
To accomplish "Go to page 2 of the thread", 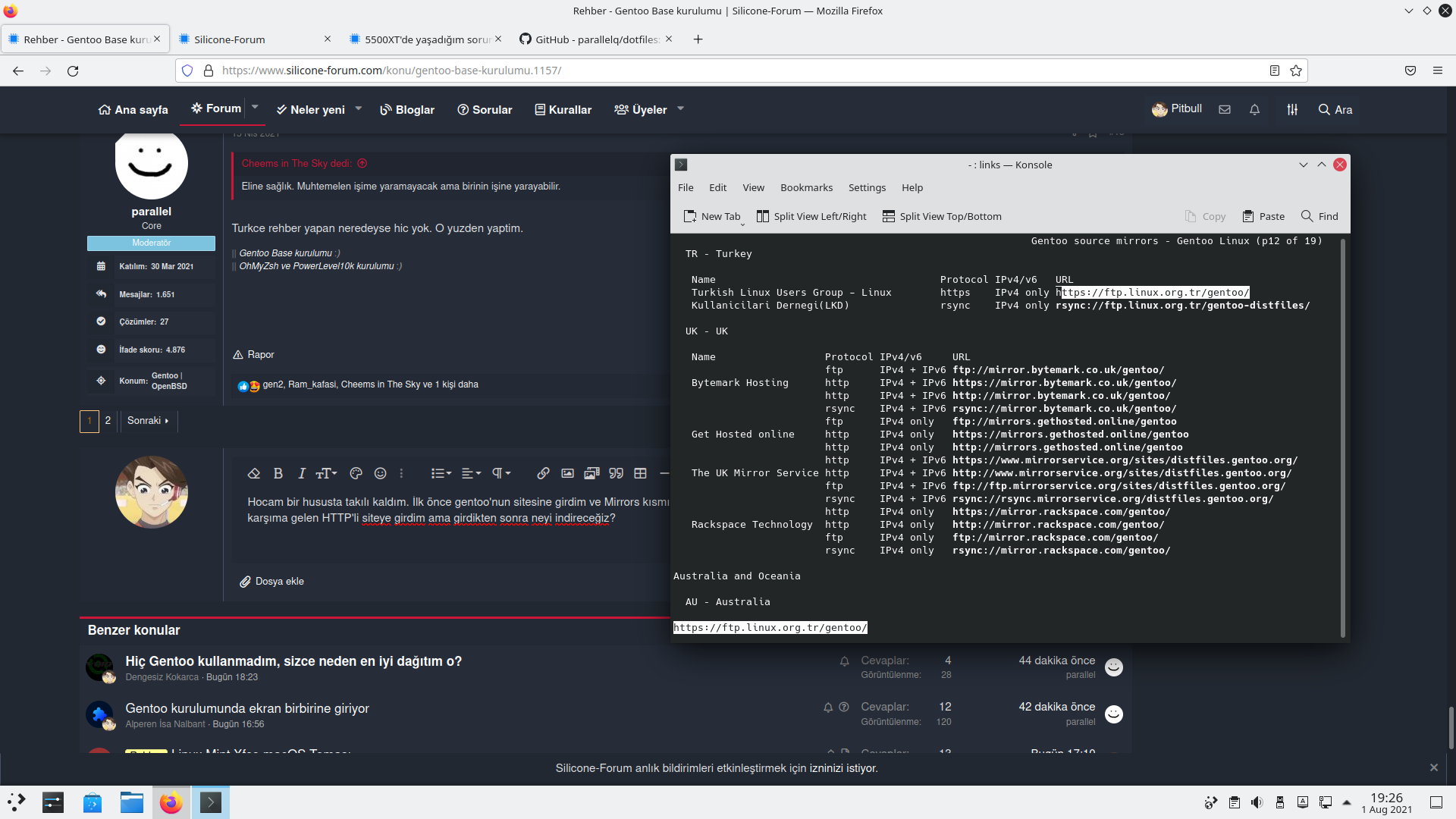I will click(x=108, y=421).
